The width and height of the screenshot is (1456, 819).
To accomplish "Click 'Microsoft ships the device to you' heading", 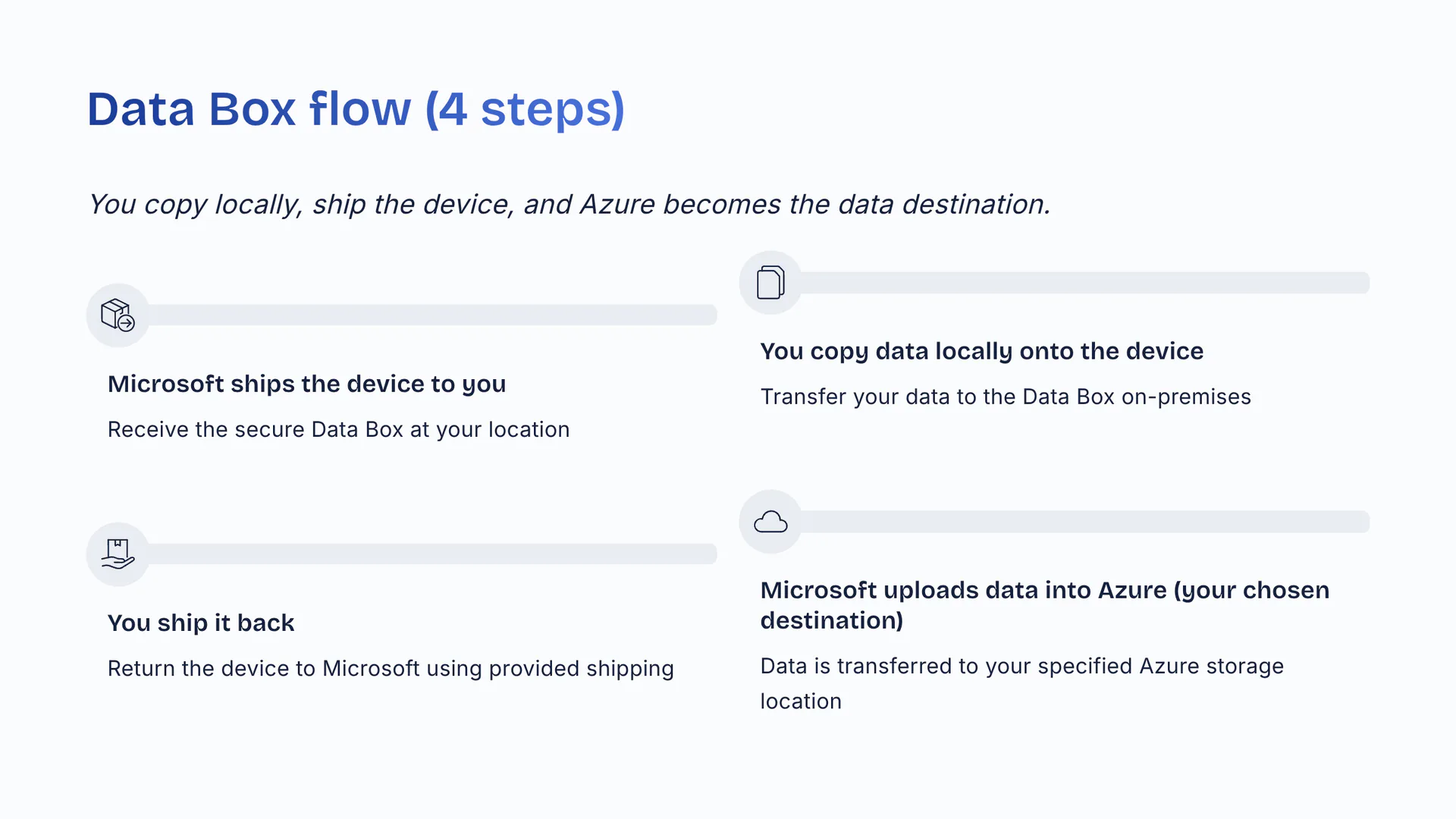I will click(306, 384).
